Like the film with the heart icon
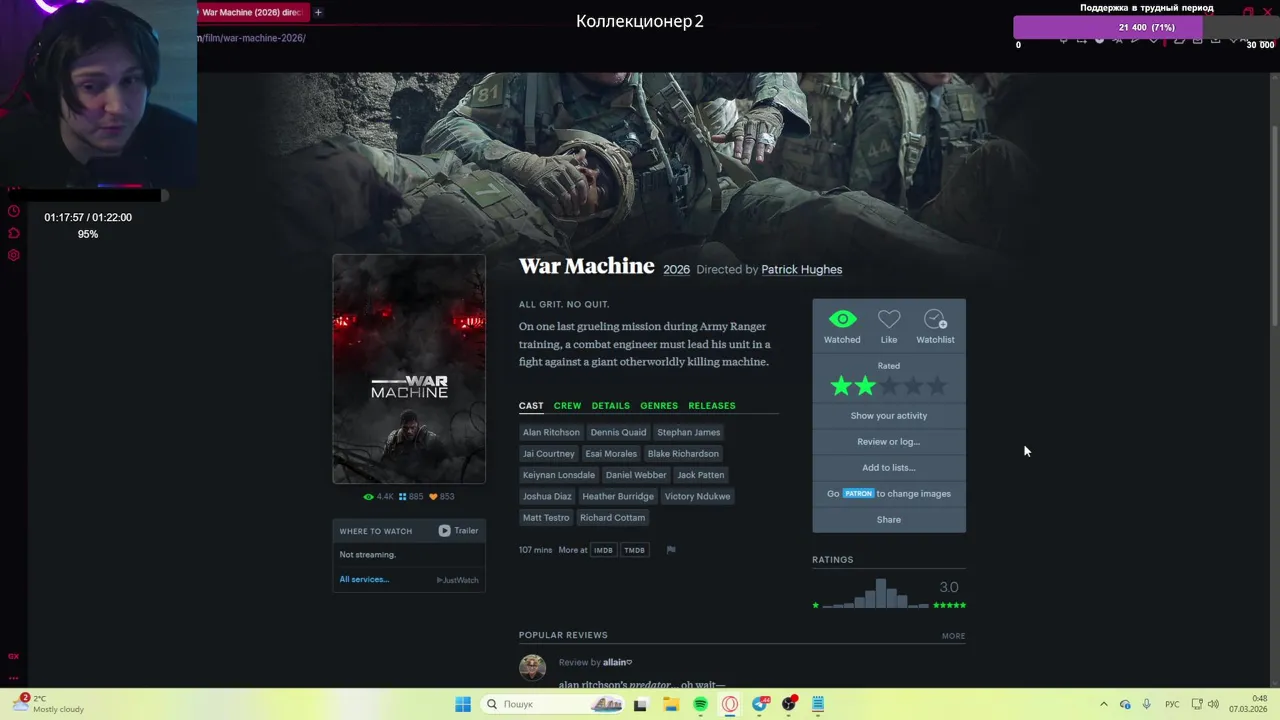This screenshot has width=1280, height=720. click(889, 320)
